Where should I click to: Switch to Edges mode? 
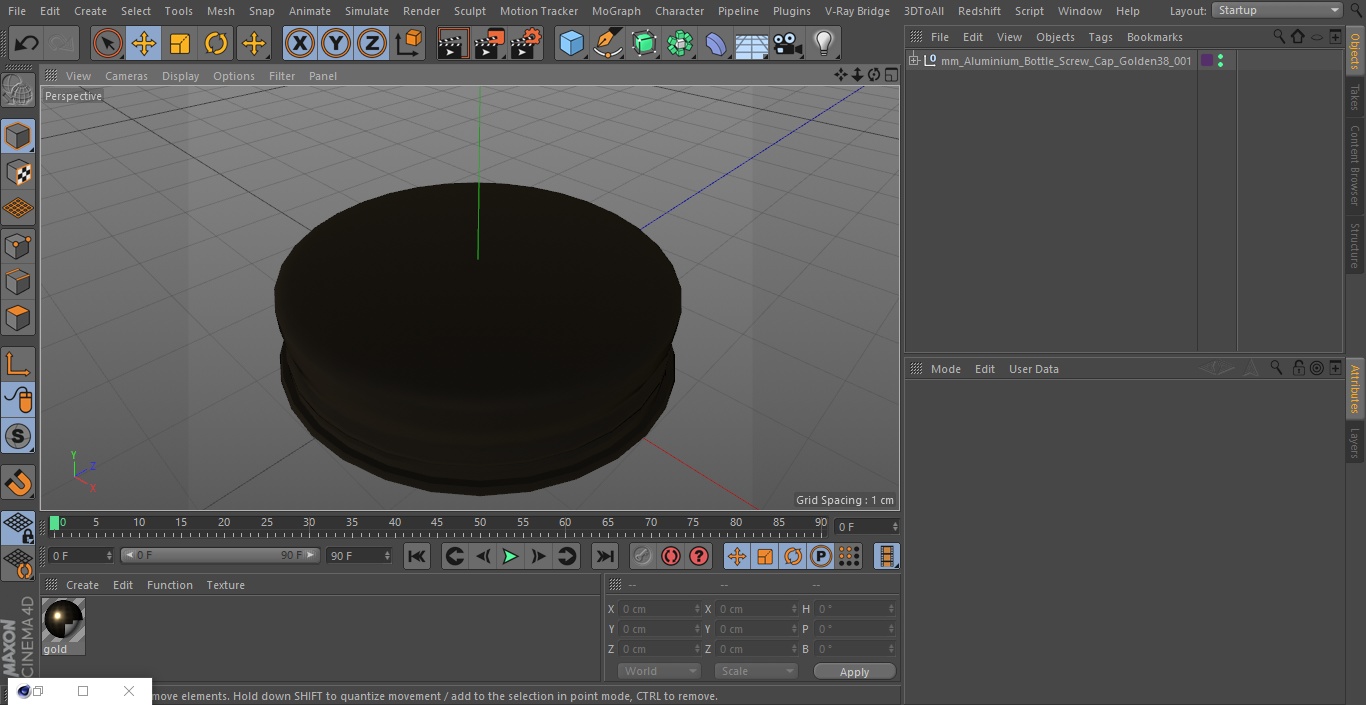(x=18, y=282)
